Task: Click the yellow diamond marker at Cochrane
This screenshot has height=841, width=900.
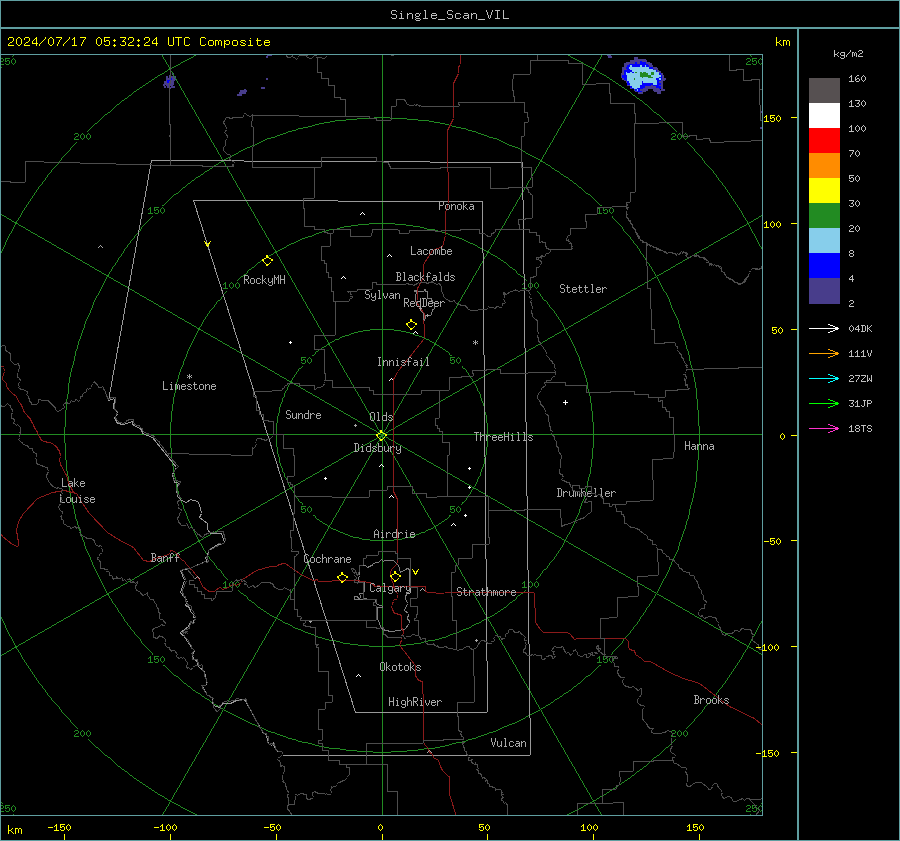Action: [342, 577]
